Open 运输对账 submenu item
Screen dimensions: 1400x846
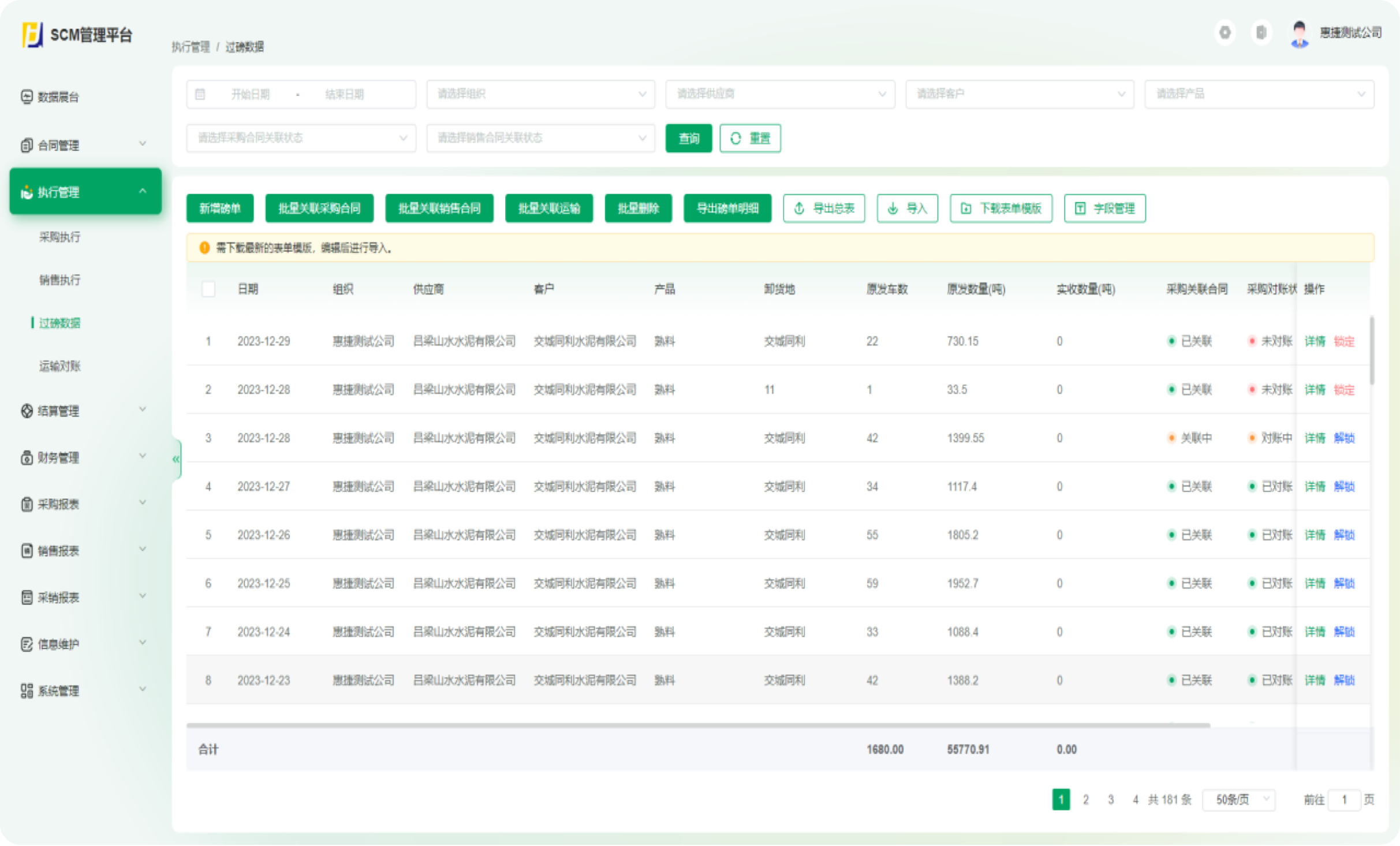[x=59, y=366]
